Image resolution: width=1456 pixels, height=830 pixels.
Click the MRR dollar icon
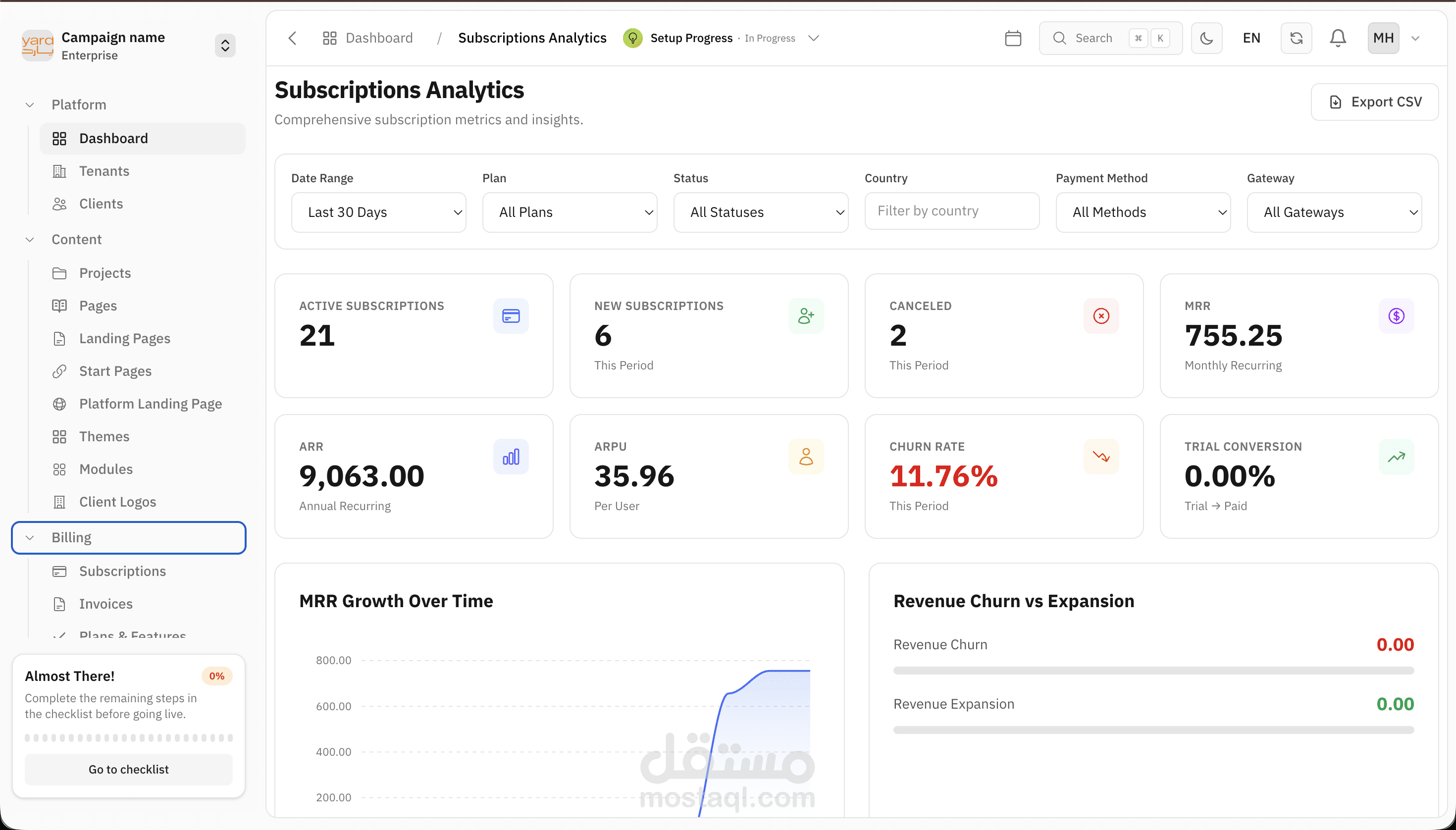[x=1396, y=316]
